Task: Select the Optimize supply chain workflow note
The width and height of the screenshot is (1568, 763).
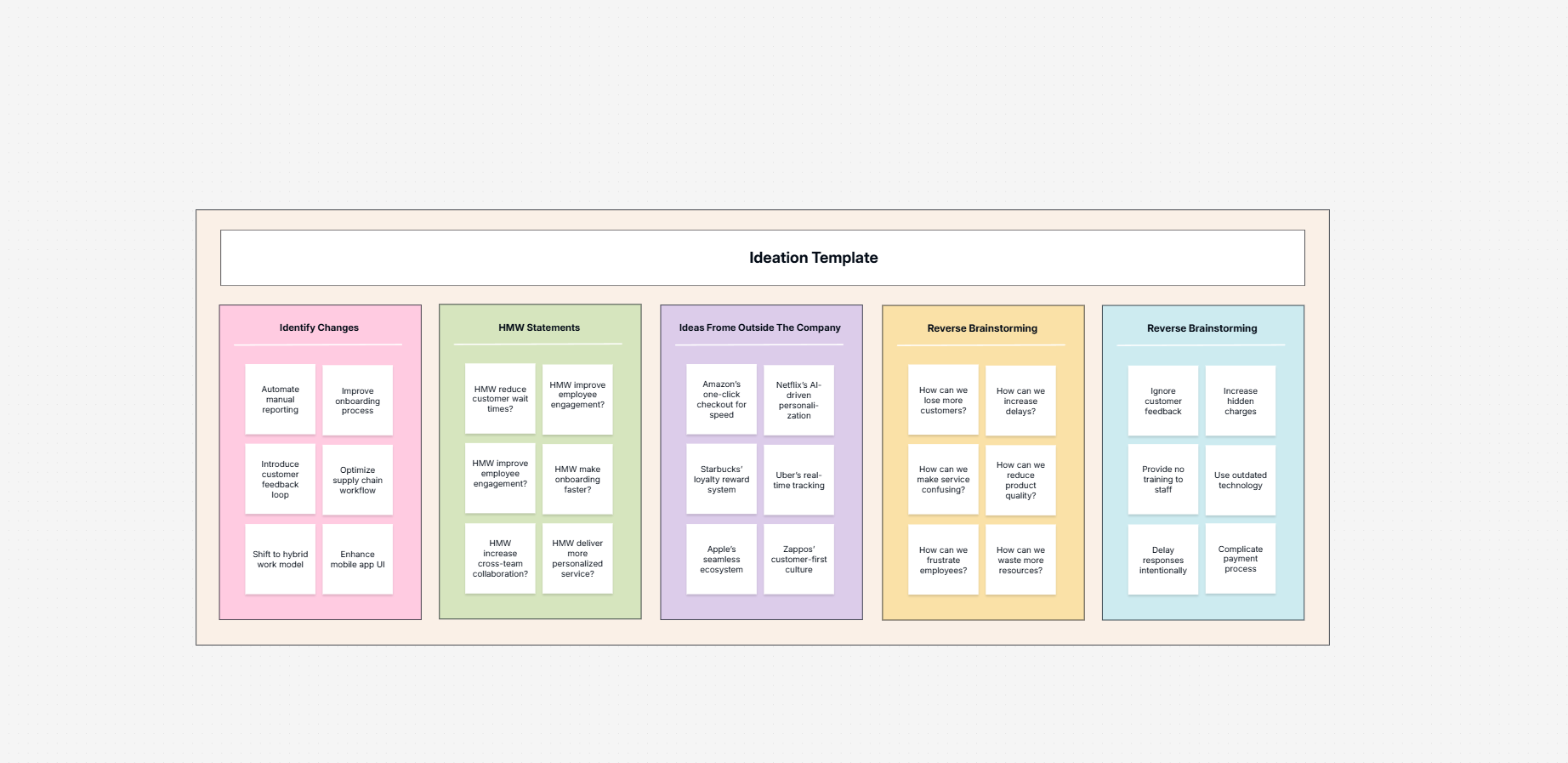Action: click(357, 480)
